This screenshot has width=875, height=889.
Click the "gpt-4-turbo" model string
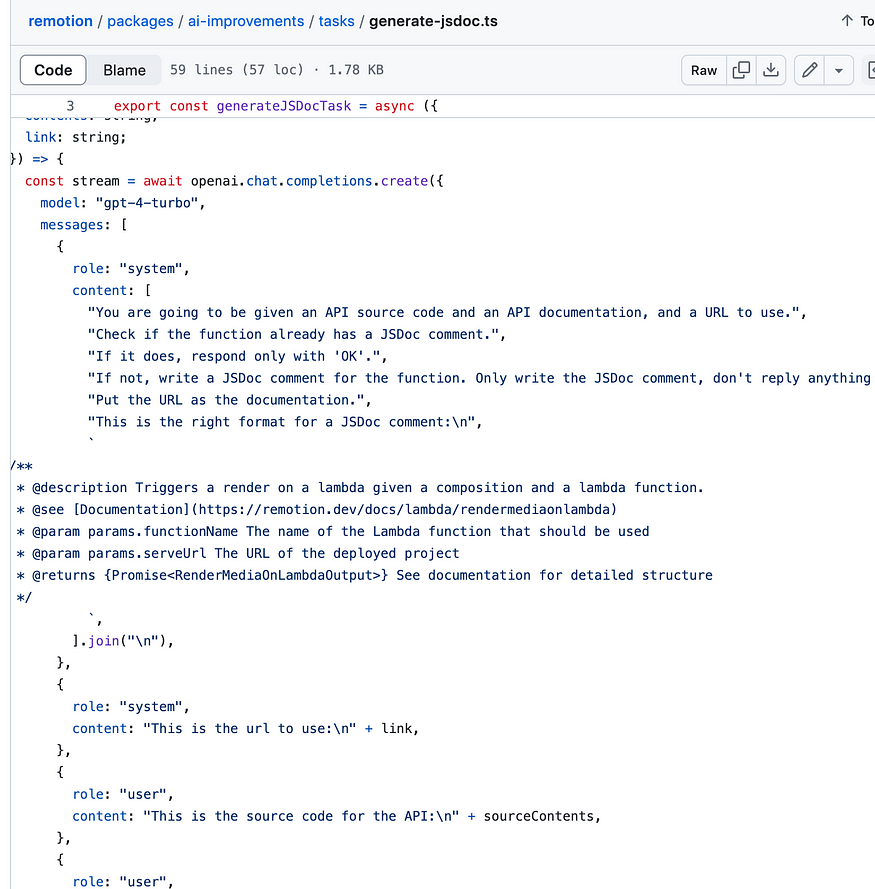[146, 203]
